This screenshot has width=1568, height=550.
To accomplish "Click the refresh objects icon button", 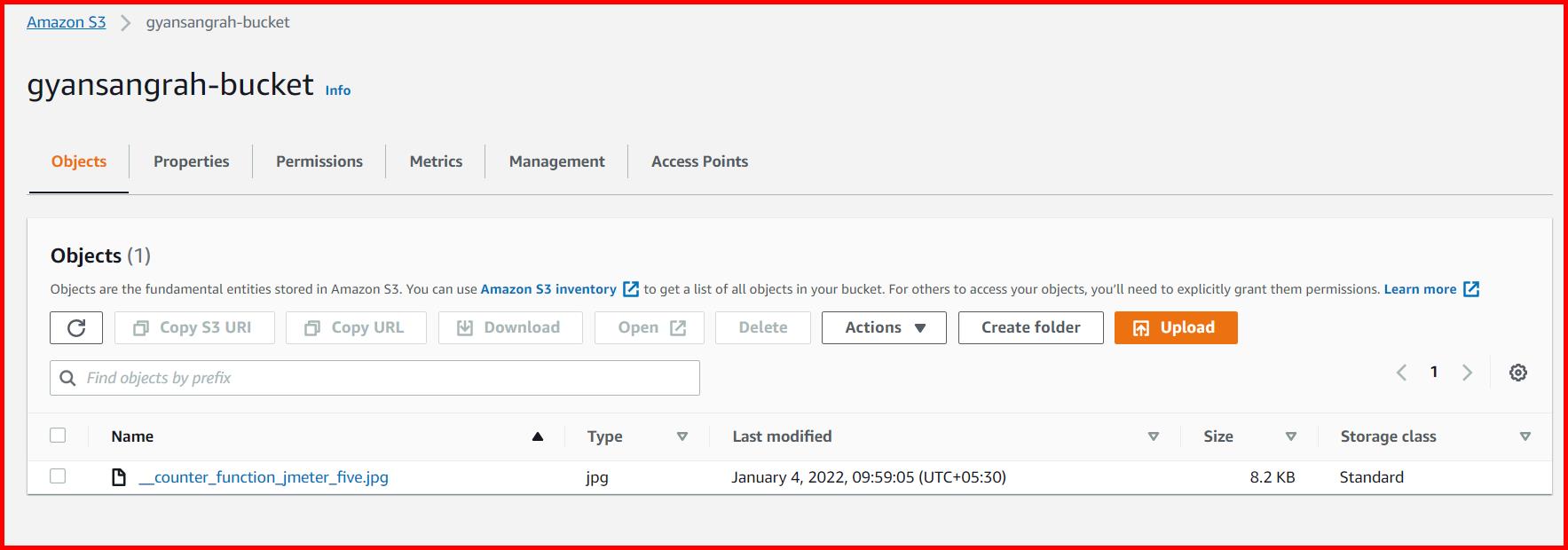I will coord(76,327).
